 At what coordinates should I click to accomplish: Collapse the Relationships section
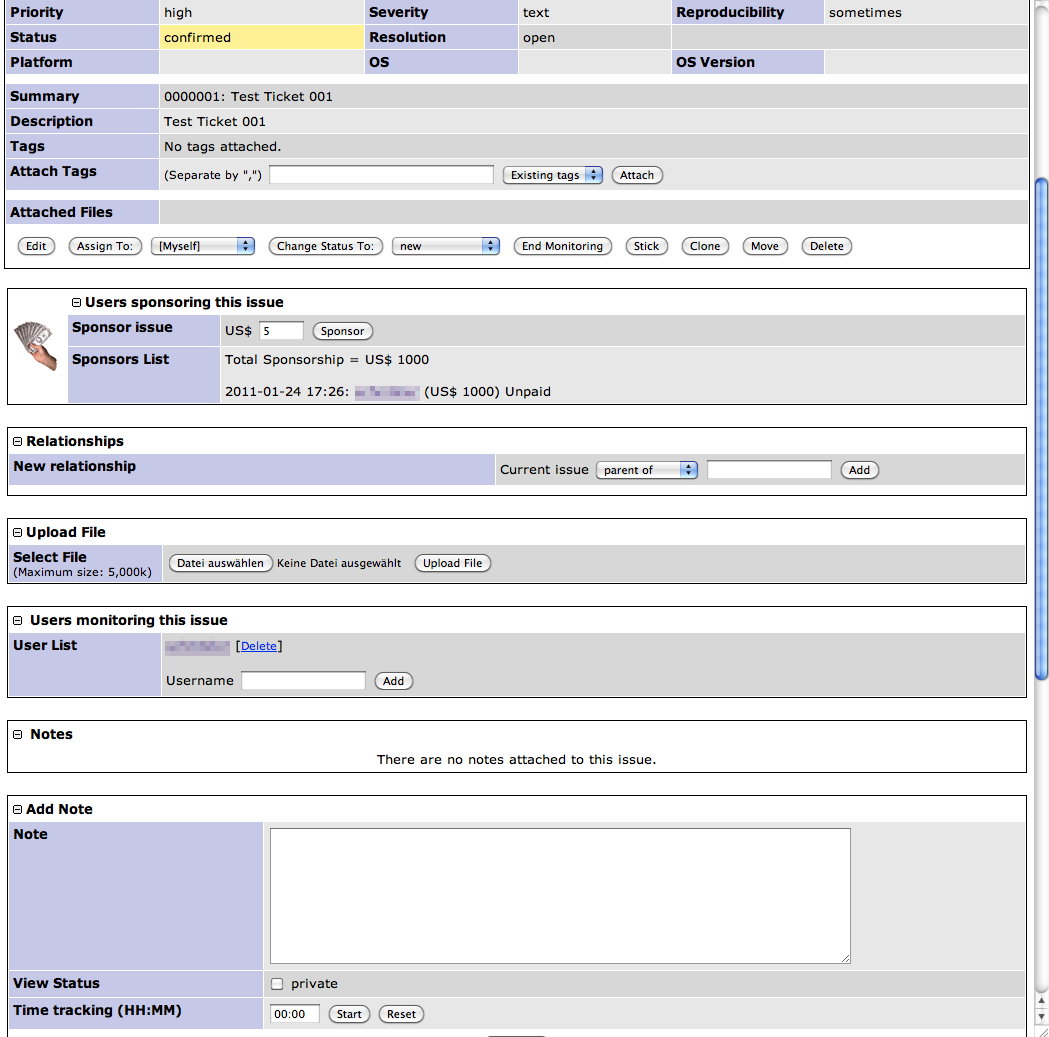coord(17,441)
